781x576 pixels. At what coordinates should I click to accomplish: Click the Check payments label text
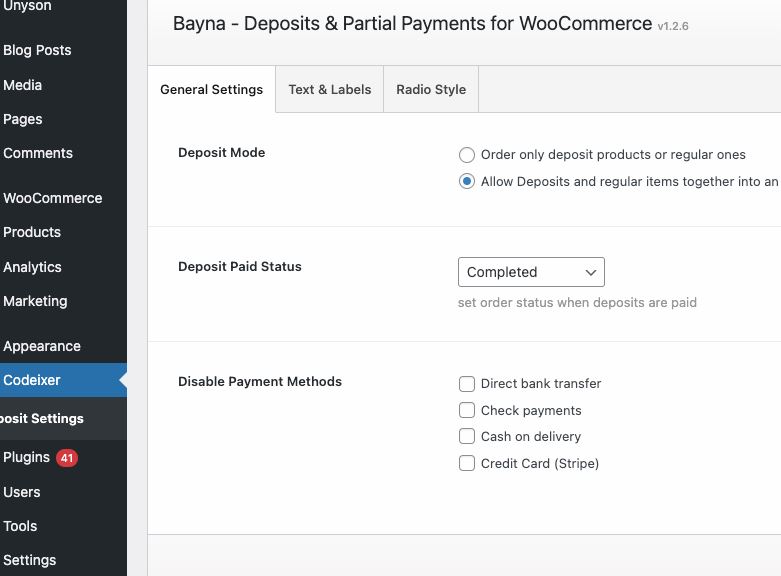click(x=531, y=411)
